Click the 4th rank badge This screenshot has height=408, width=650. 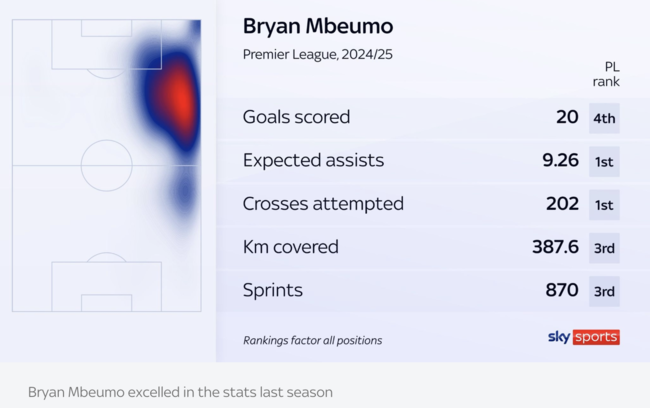[x=604, y=119]
